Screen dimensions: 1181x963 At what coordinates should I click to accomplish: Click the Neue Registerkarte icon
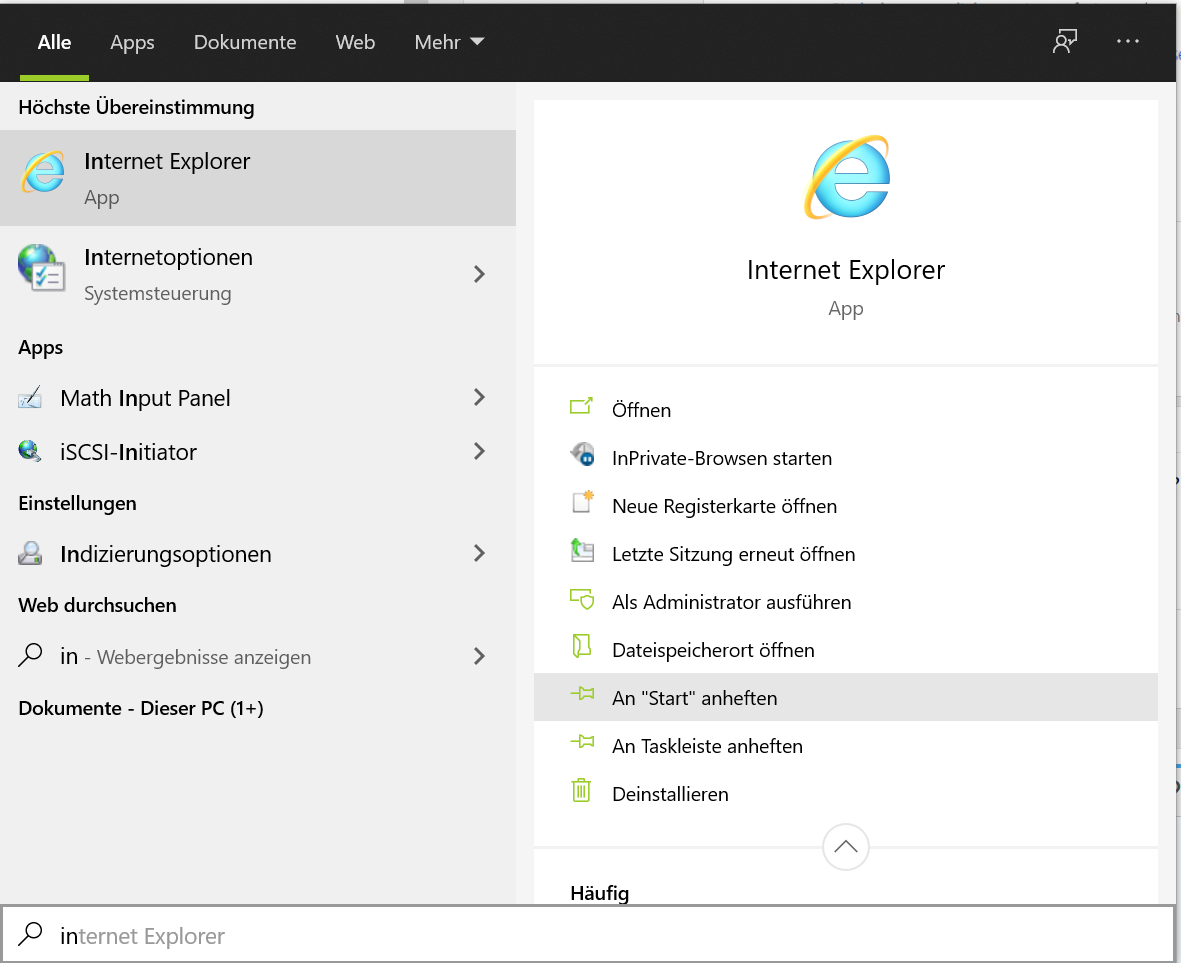click(x=582, y=502)
